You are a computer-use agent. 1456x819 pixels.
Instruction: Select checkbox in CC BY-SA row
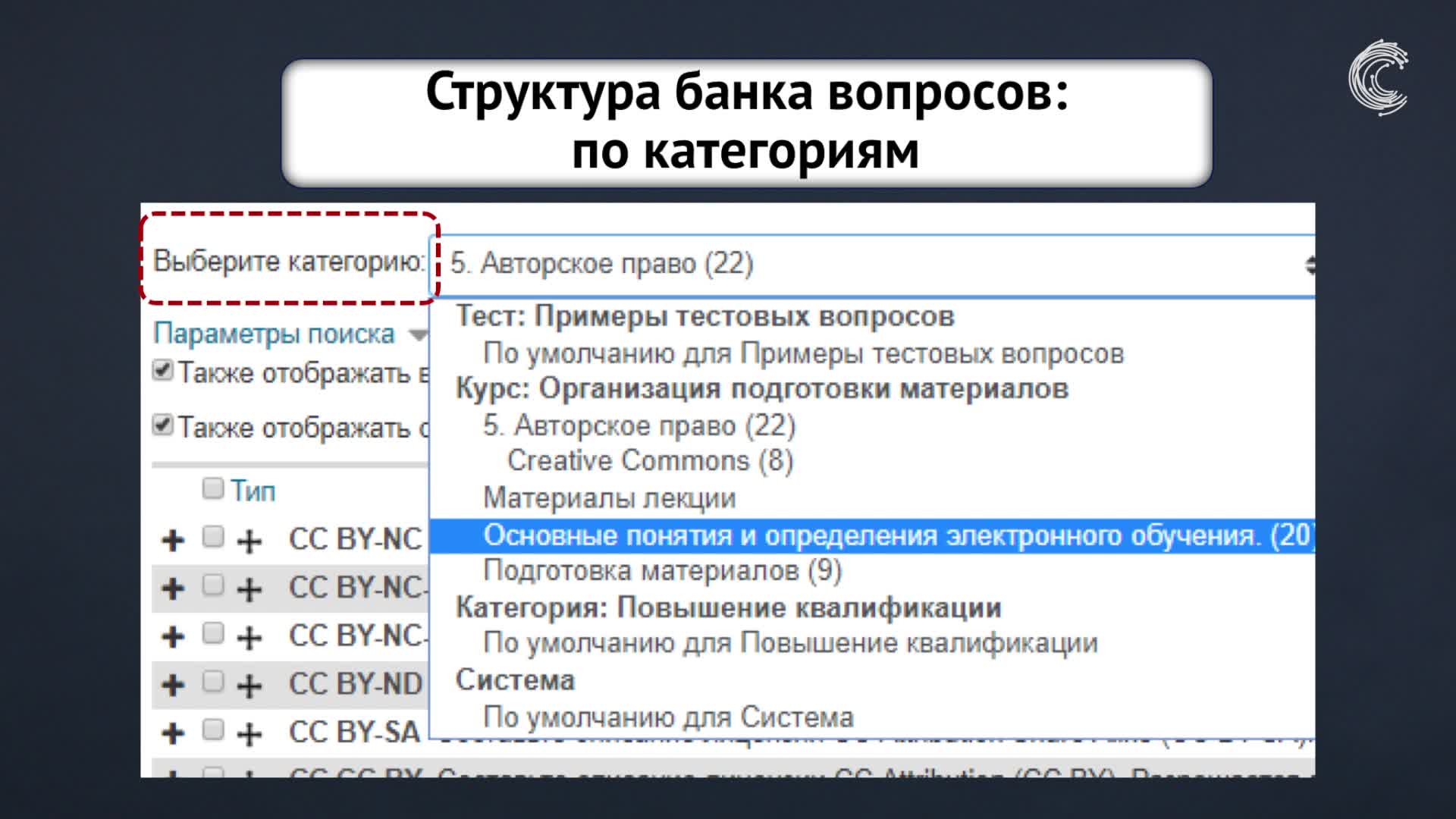click(213, 730)
